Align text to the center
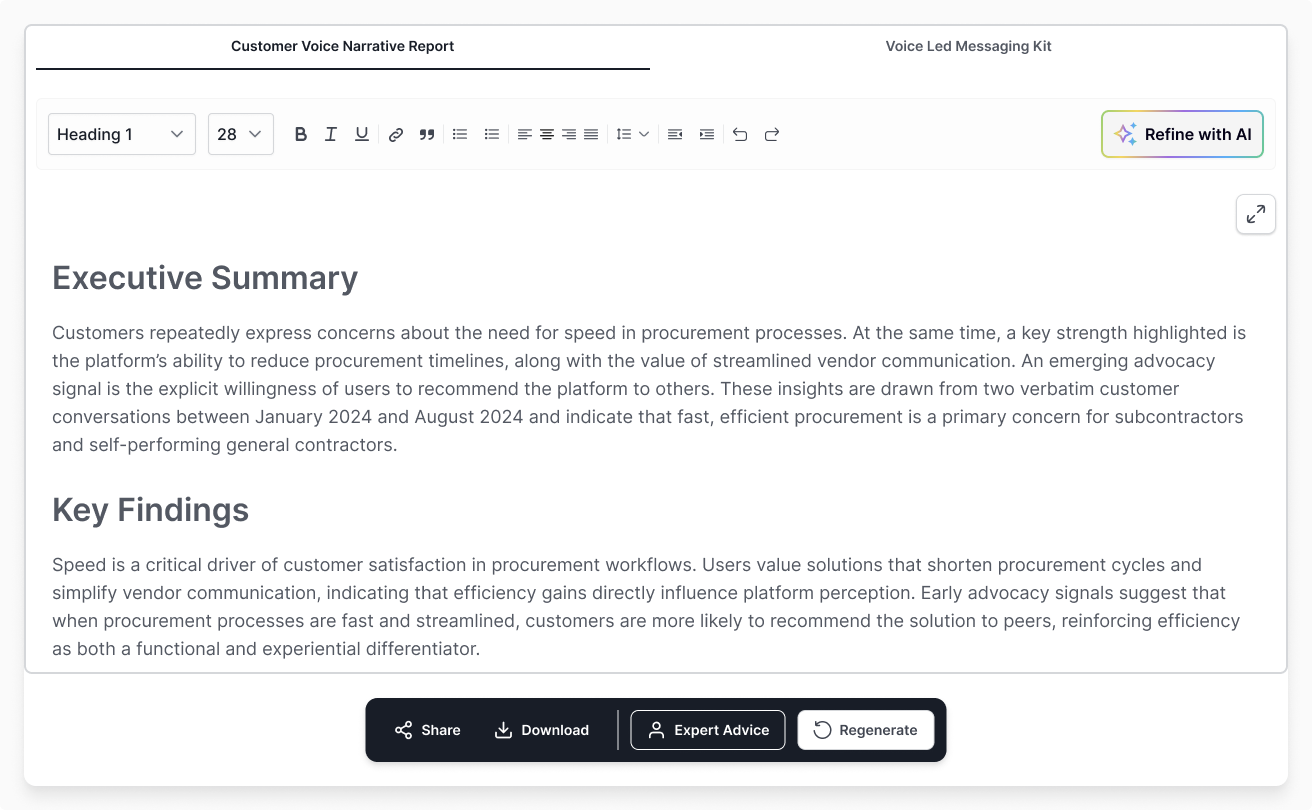Viewport: 1312px width, 810px height. pyautogui.click(x=546, y=133)
